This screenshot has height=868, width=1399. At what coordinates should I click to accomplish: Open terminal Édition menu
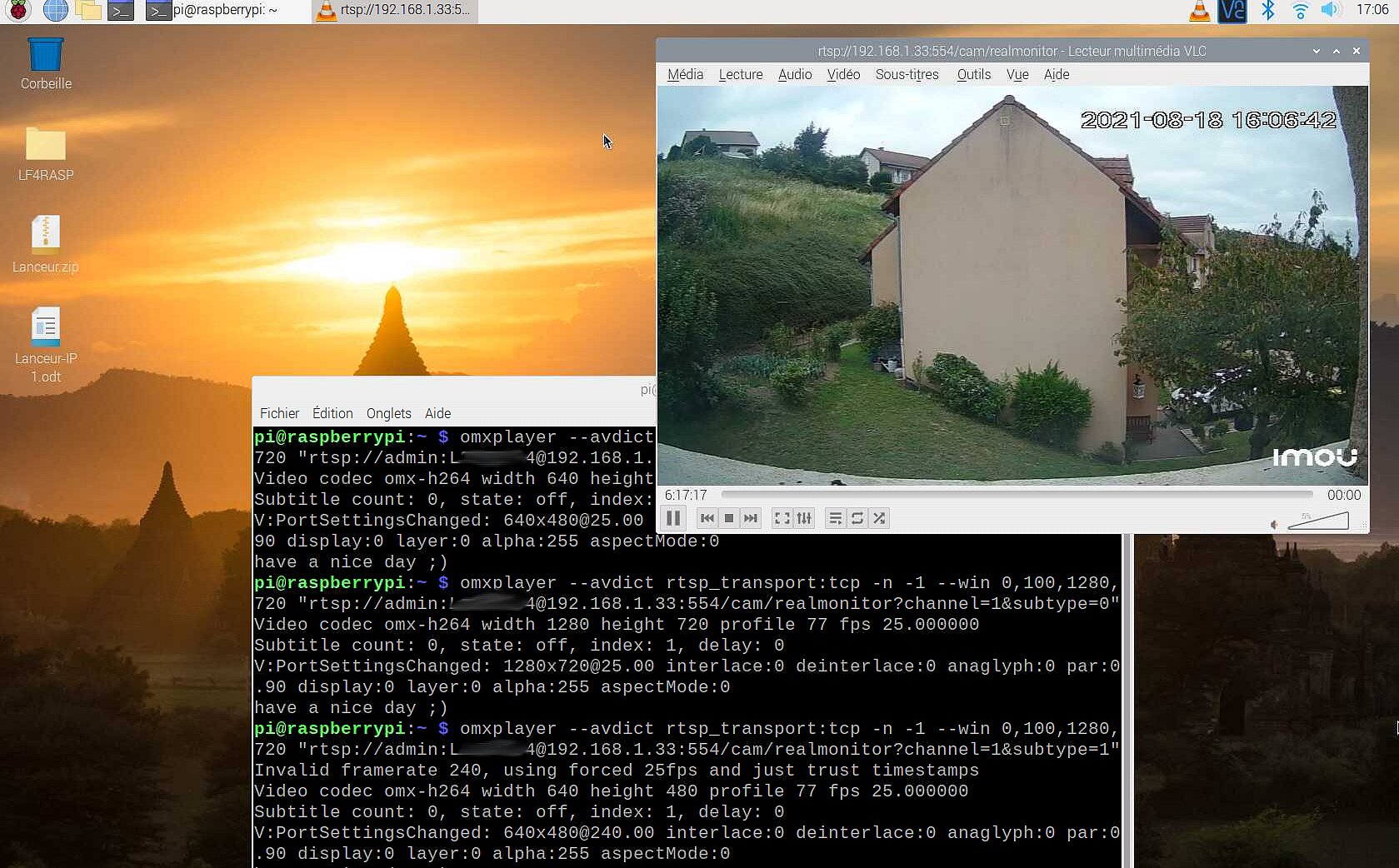(332, 413)
